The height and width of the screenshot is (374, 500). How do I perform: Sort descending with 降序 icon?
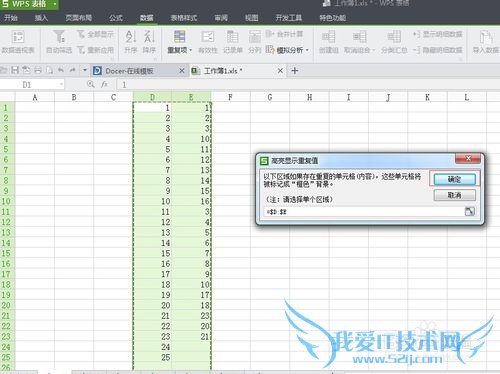point(149,37)
